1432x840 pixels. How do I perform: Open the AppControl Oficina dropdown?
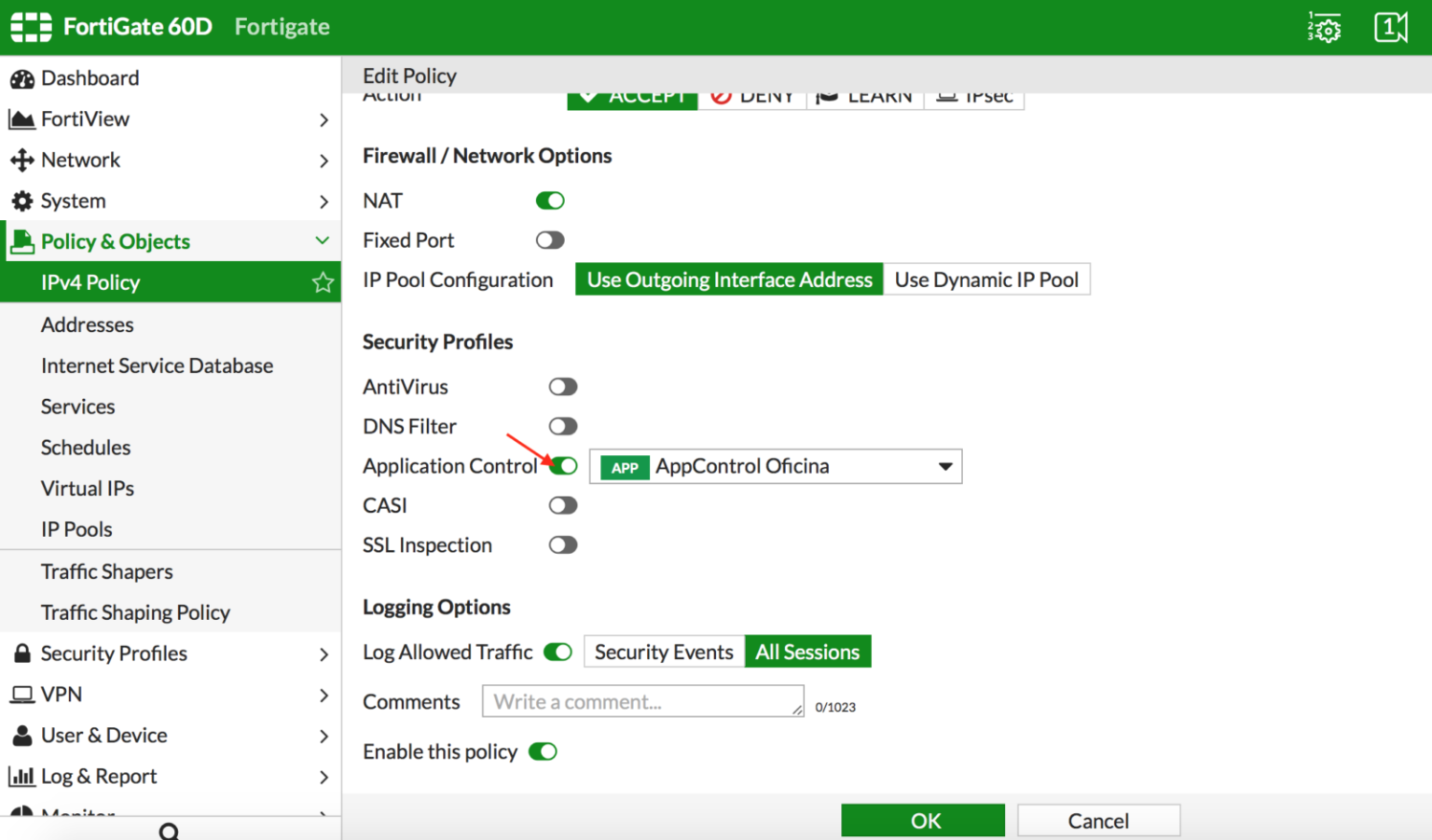(943, 466)
